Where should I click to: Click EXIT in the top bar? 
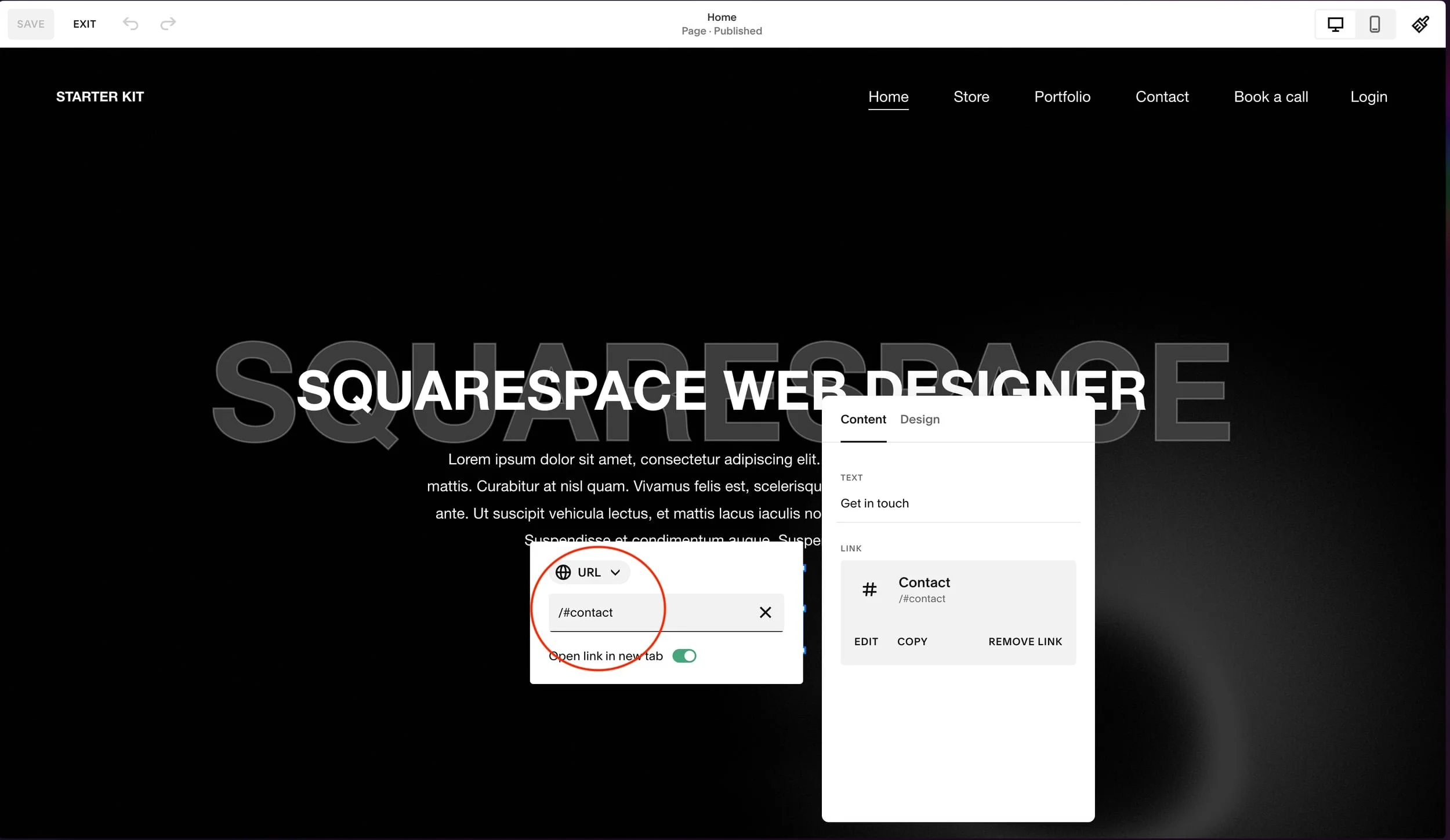(84, 24)
